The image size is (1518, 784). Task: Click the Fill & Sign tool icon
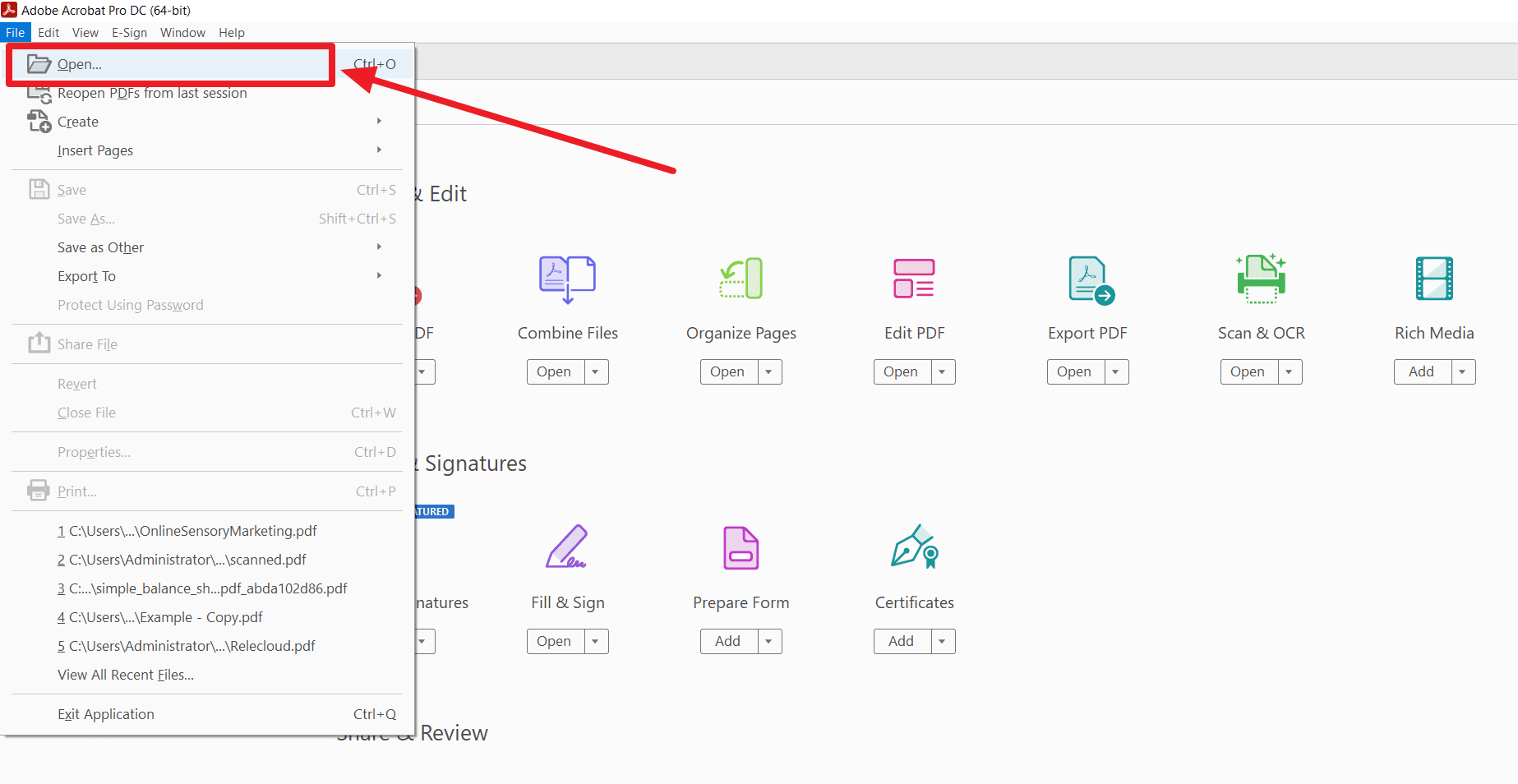(567, 547)
